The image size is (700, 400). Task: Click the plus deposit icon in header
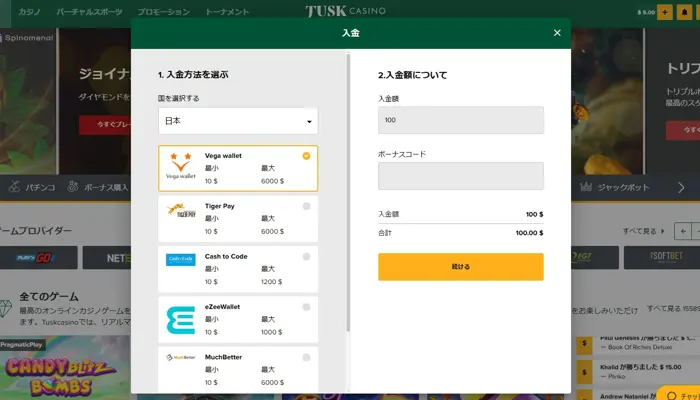[x=665, y=12]
